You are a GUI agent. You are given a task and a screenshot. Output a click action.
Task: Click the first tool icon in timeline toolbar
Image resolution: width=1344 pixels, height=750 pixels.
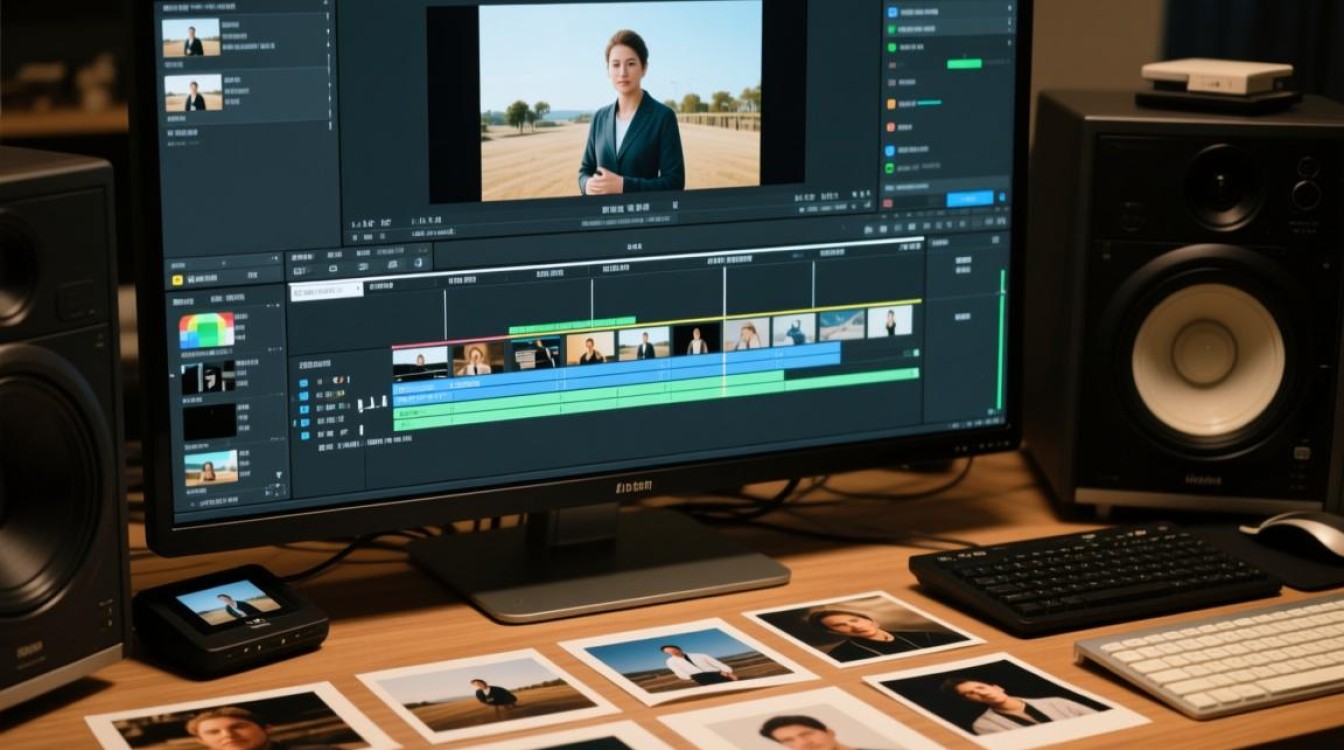[299, 271]
